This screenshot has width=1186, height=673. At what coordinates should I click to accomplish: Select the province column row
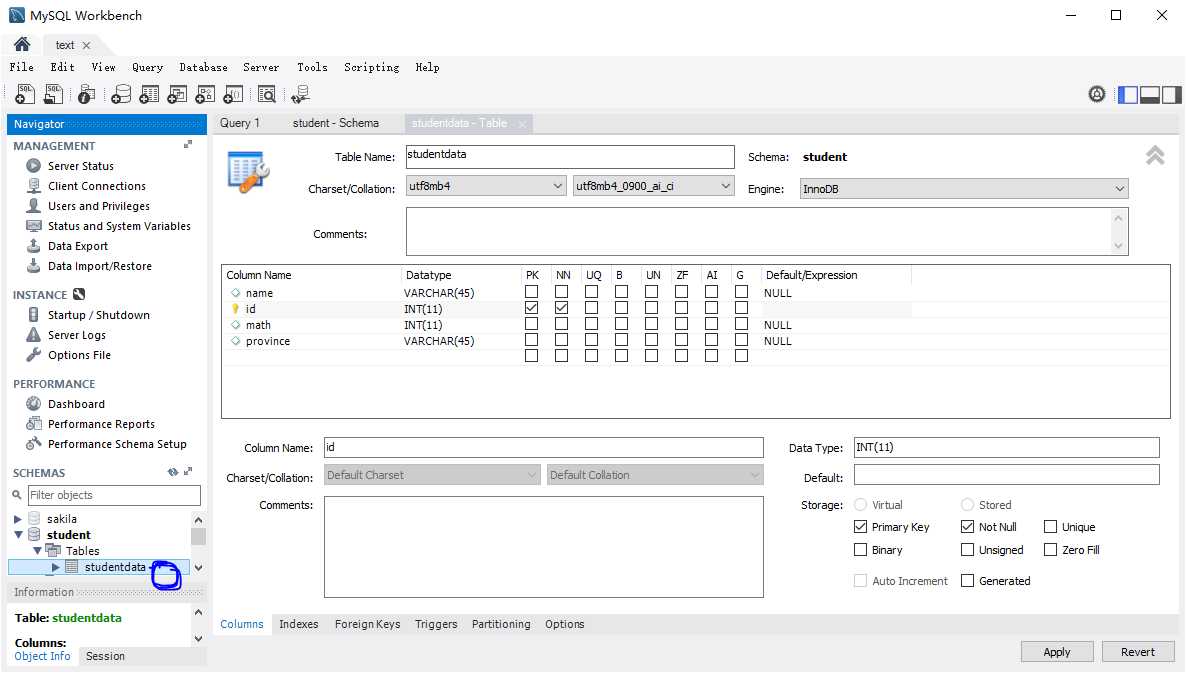pos(567,341)
